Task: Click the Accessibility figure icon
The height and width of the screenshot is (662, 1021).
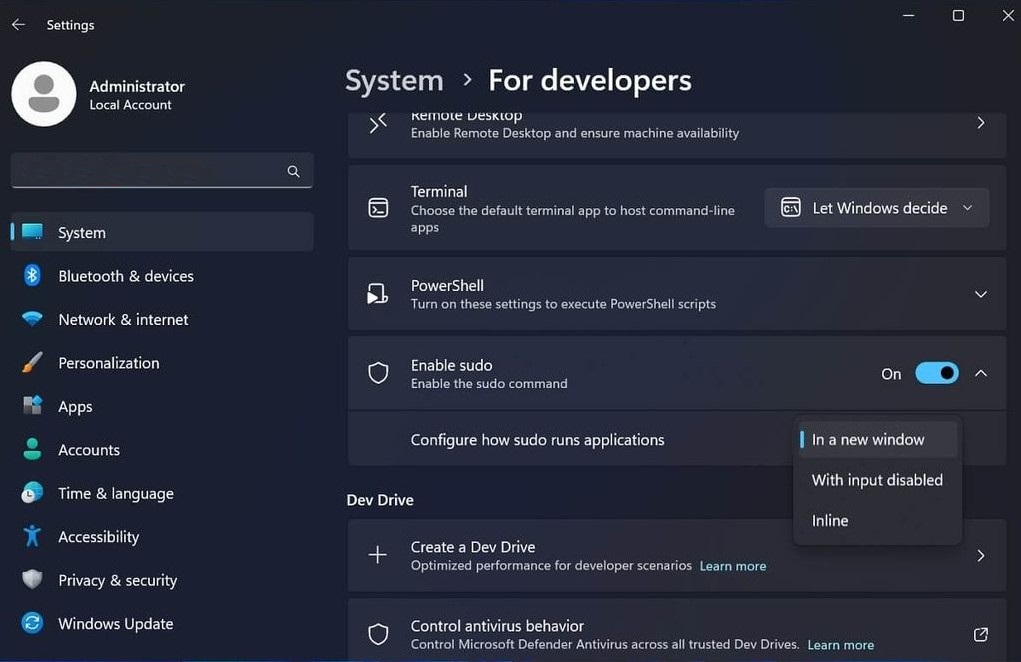Action: 32,536
